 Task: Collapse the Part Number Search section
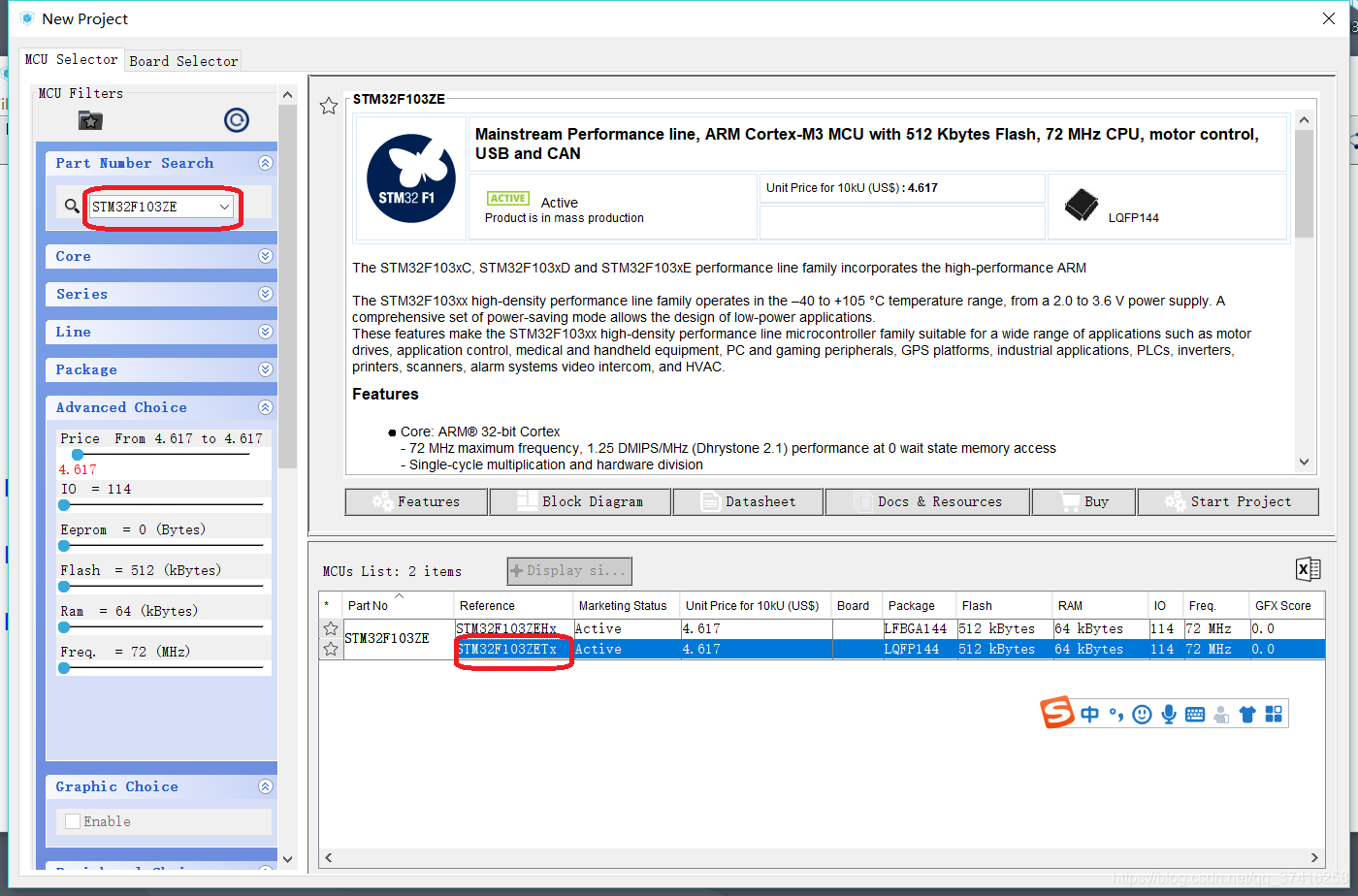[x=265, y=164]
